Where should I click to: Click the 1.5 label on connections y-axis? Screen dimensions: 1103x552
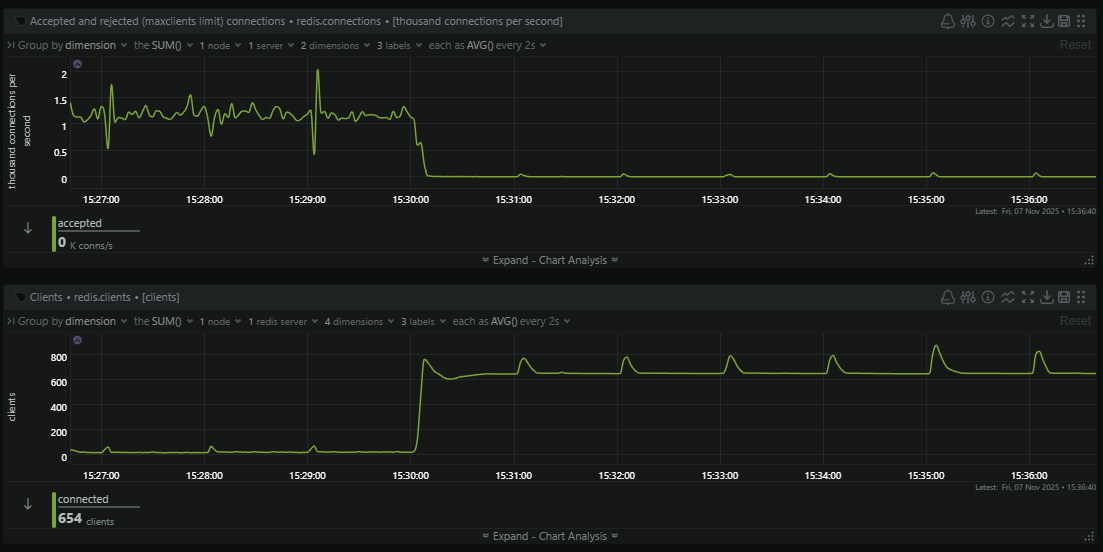coord(59,100)
